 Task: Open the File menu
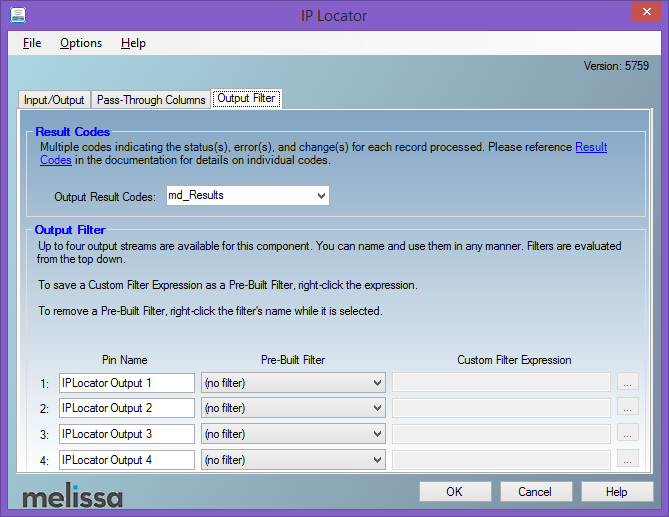click(x=32, y=43)
